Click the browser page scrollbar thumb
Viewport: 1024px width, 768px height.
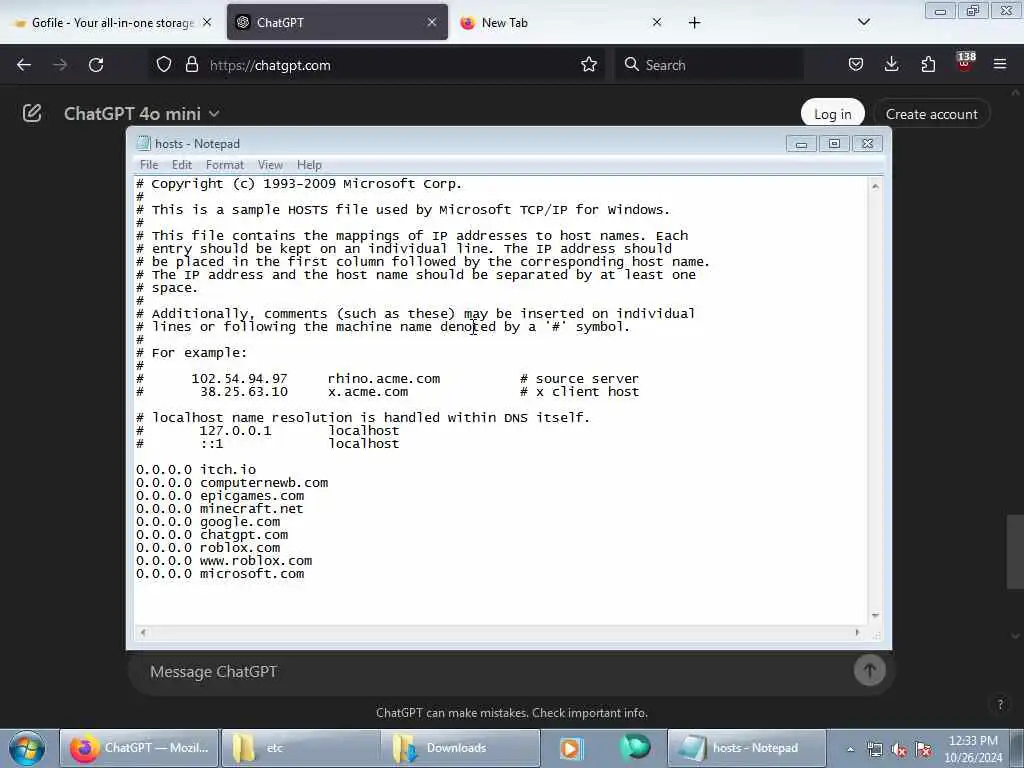1015,552
